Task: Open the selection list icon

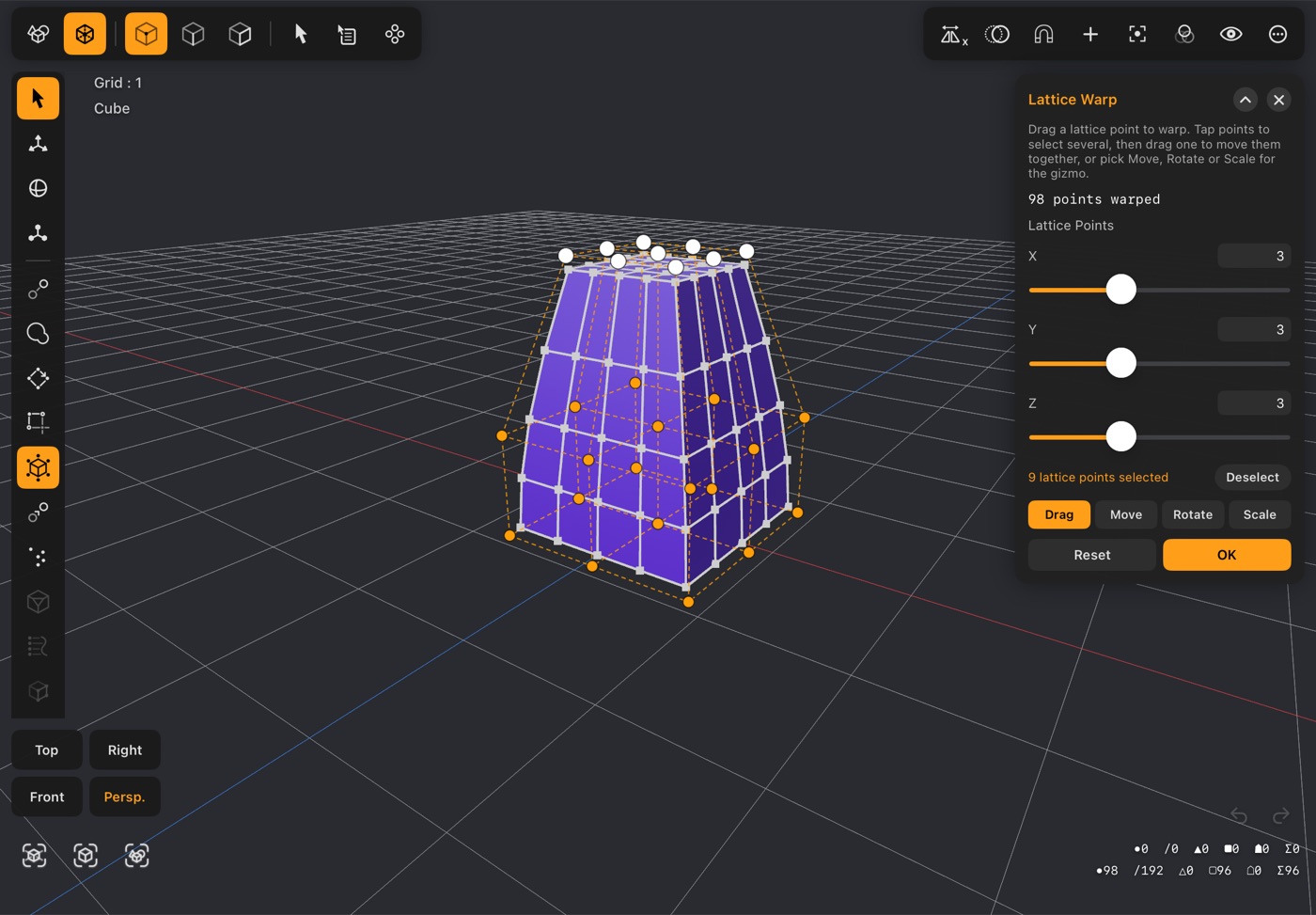Action: [347, 34]
